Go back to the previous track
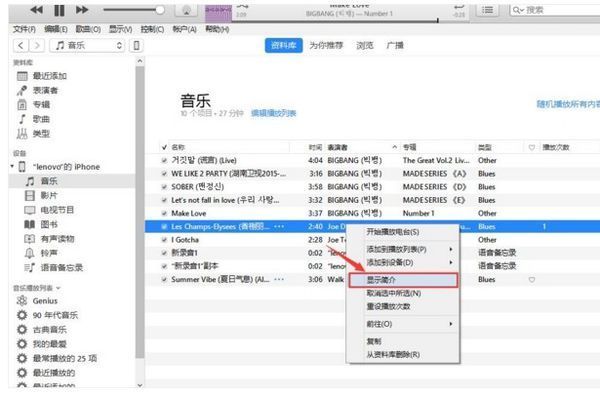 click(36, 10)
